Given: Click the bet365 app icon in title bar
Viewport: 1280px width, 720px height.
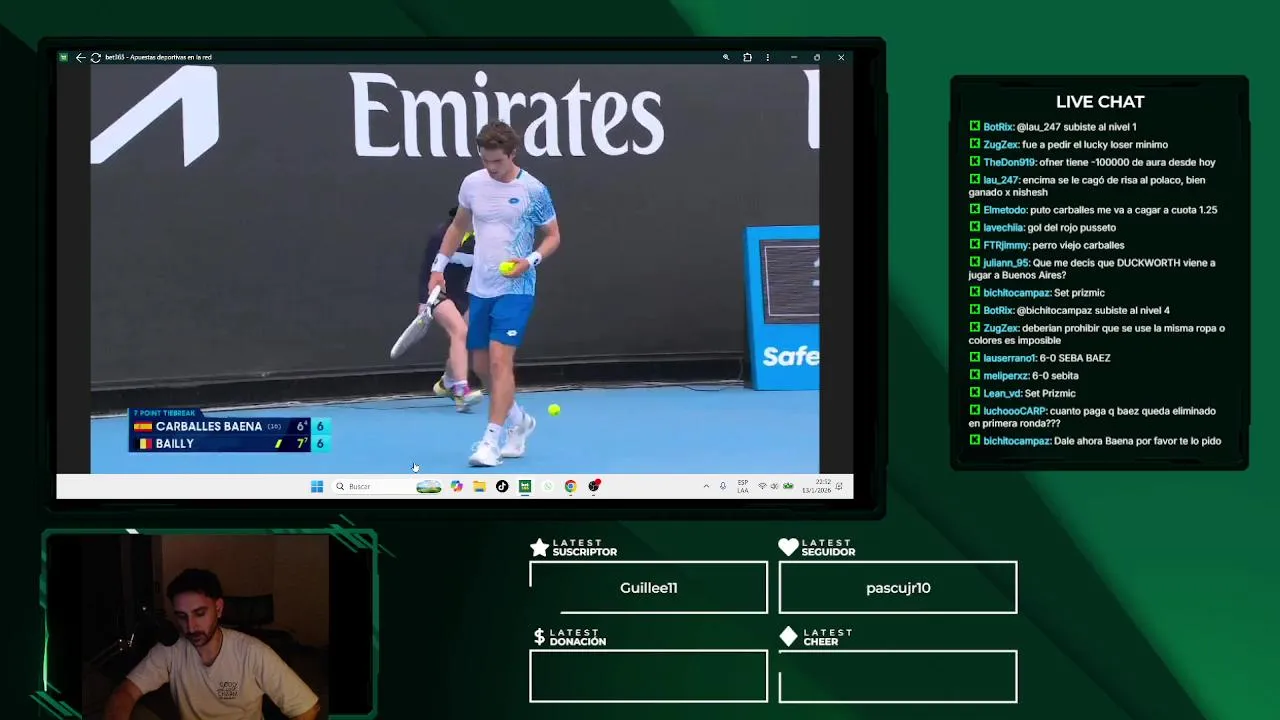Looking at the screenshot, I should 64,57.
